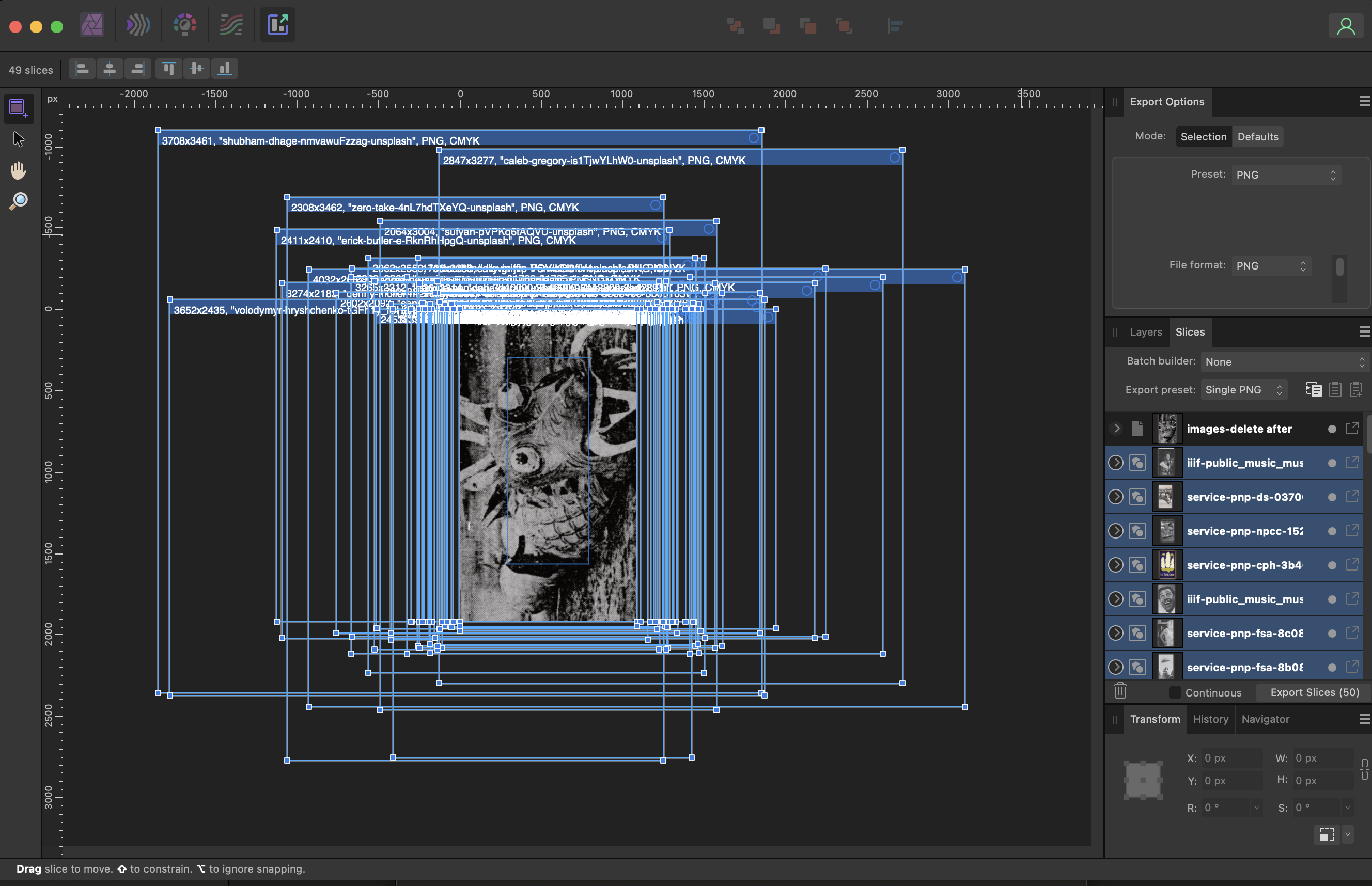This screenshot has width=1372, height=886.
Task: Open the Develop Persona lightbulb icon
Action: tap(185, 25)
